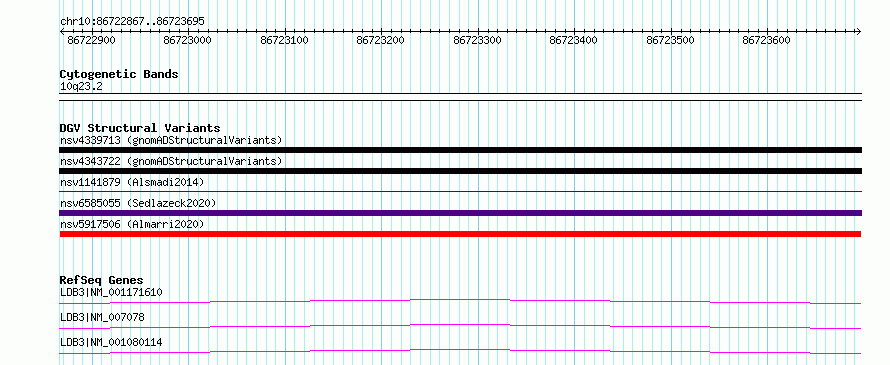The image size is (890, 365).
Task: Click ruler tick label 86723100
Action: [284, 40]
